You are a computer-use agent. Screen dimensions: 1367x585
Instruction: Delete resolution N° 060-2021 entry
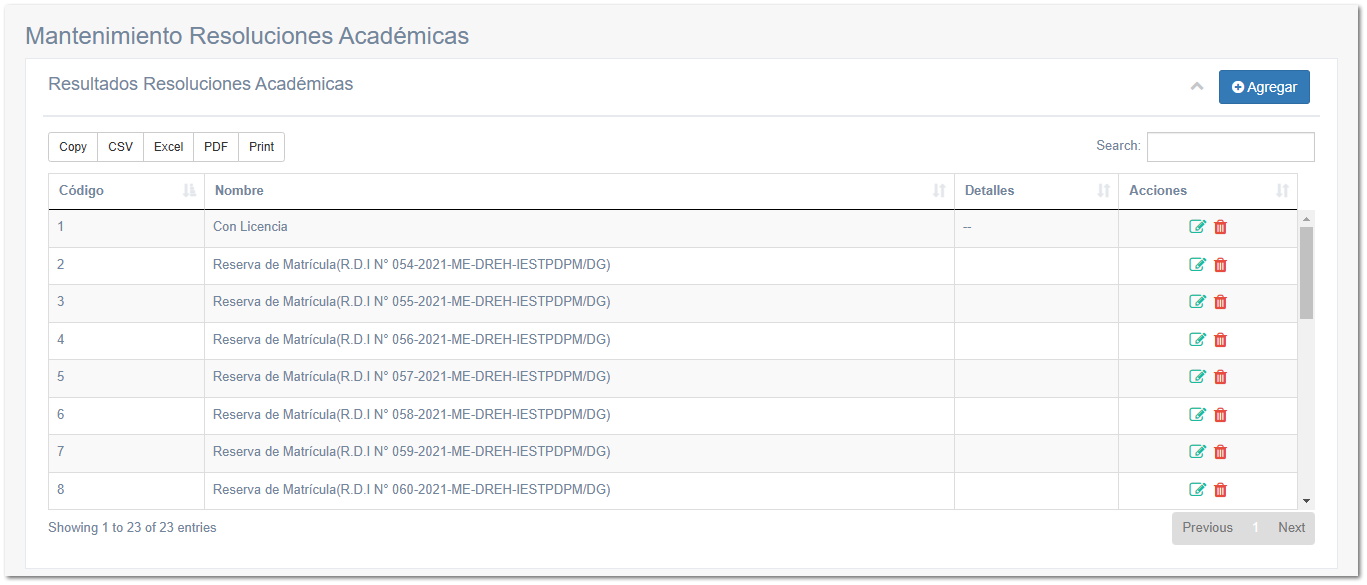click(1220, 489)
